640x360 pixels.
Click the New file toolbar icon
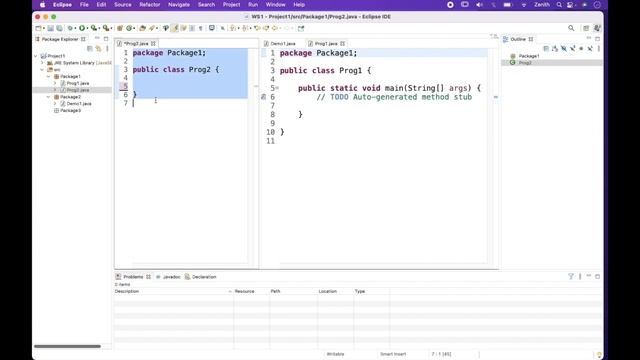point(38,28)
